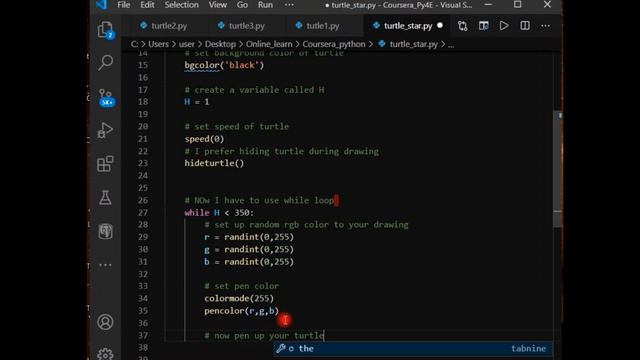The height and width of the screenshot is (360, 640).
Task: Accept the 'the' Tabnine suggestion
Action: [413, 349]
